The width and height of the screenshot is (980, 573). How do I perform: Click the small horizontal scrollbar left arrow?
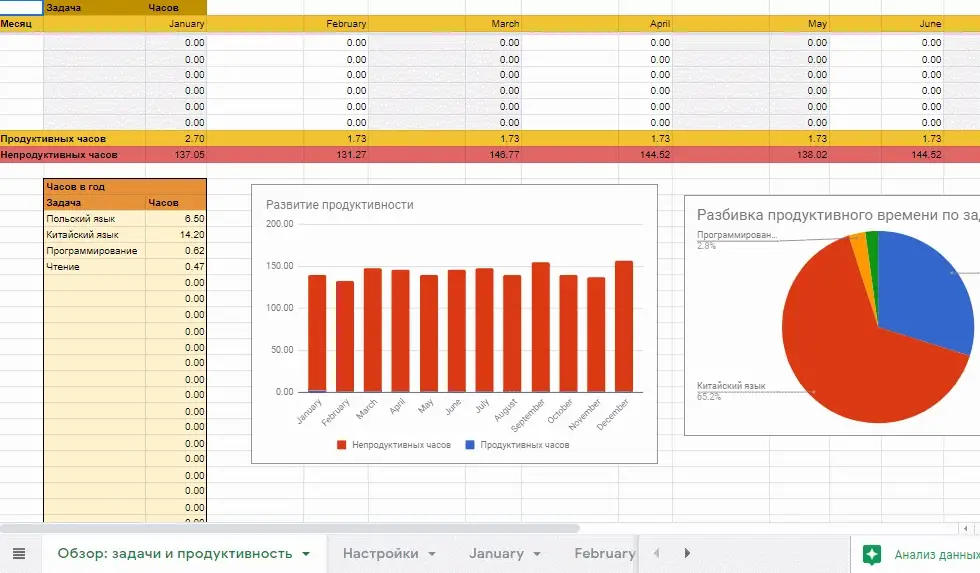pyautogui.click(x=966, y=529)
